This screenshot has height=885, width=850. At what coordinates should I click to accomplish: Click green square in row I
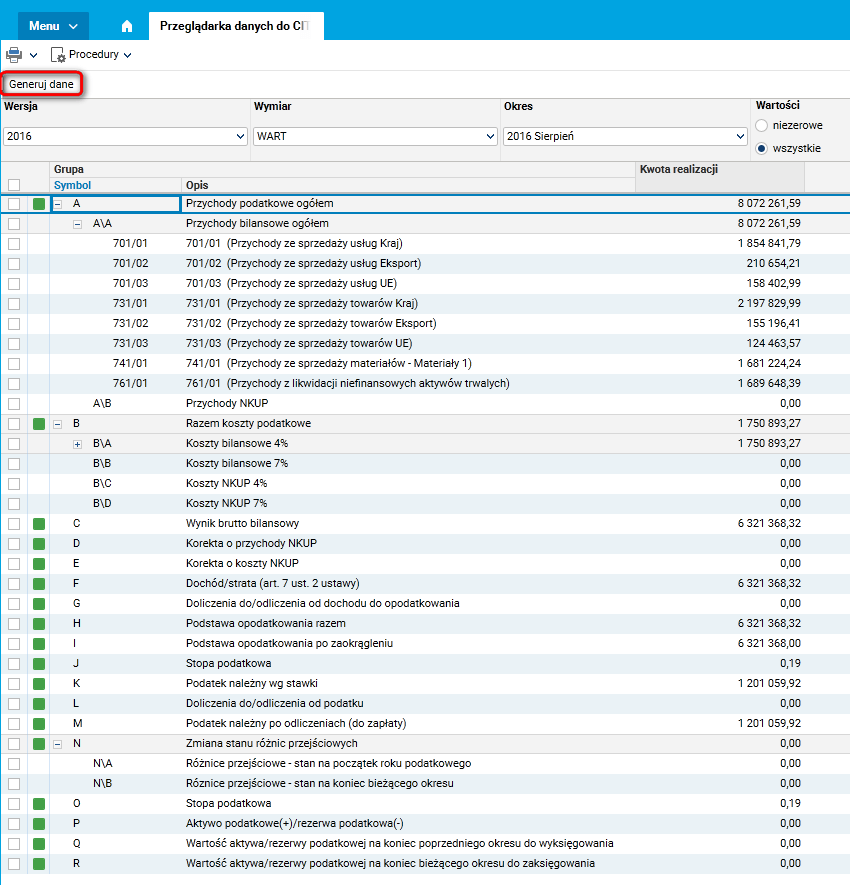pos(39,644)
